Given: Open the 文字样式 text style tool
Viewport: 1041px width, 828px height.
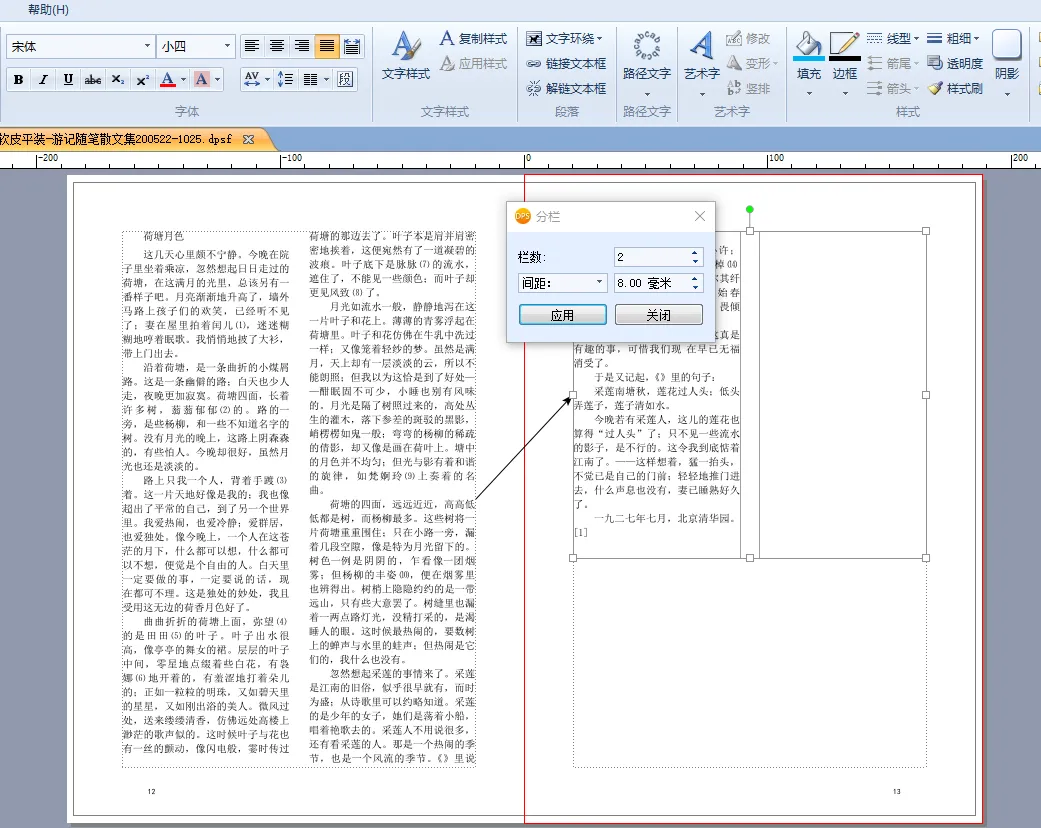Looking at the screenshot, I should [x=405, y=55].
